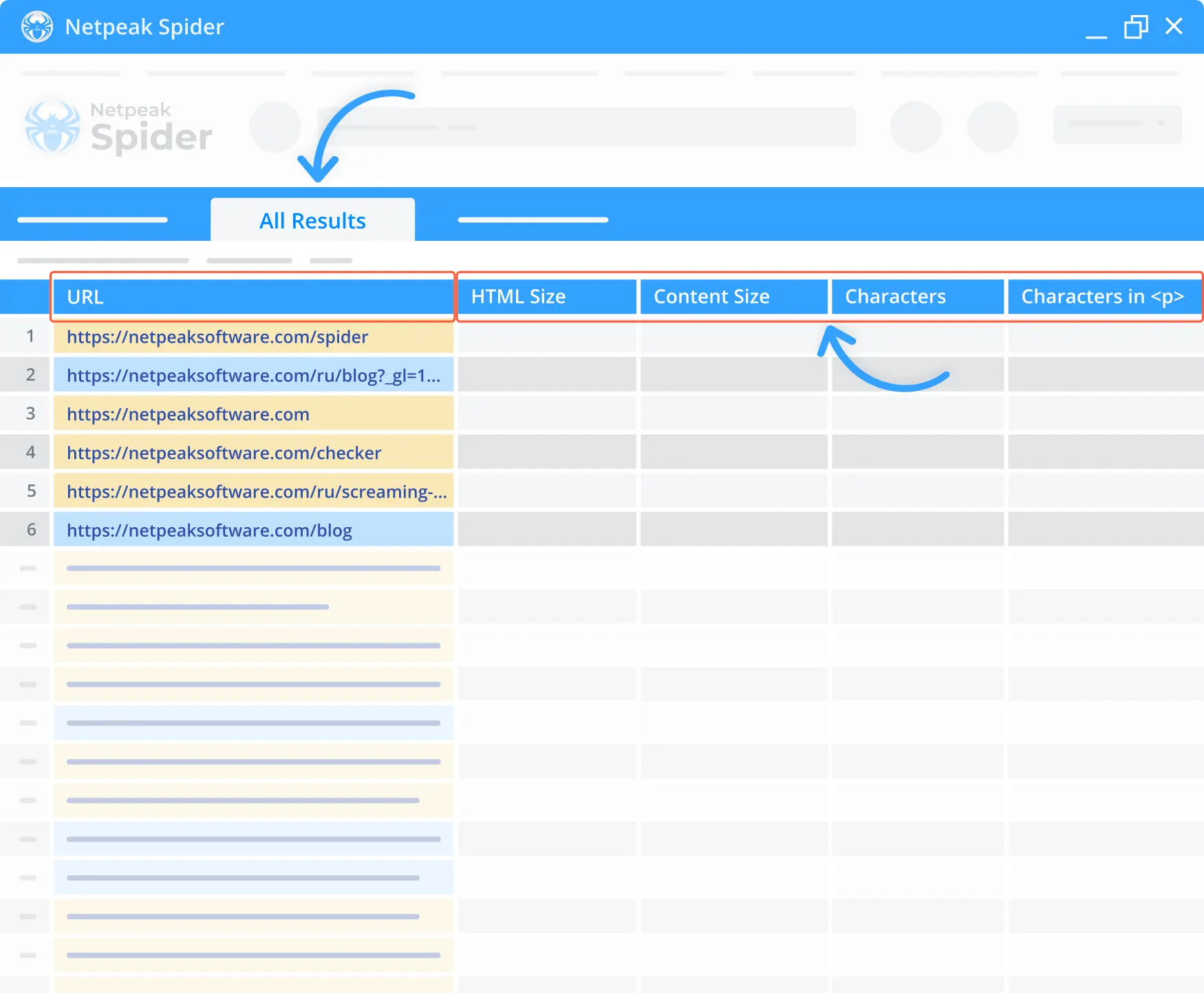Open the All Results tab

[x=312, y=220]
